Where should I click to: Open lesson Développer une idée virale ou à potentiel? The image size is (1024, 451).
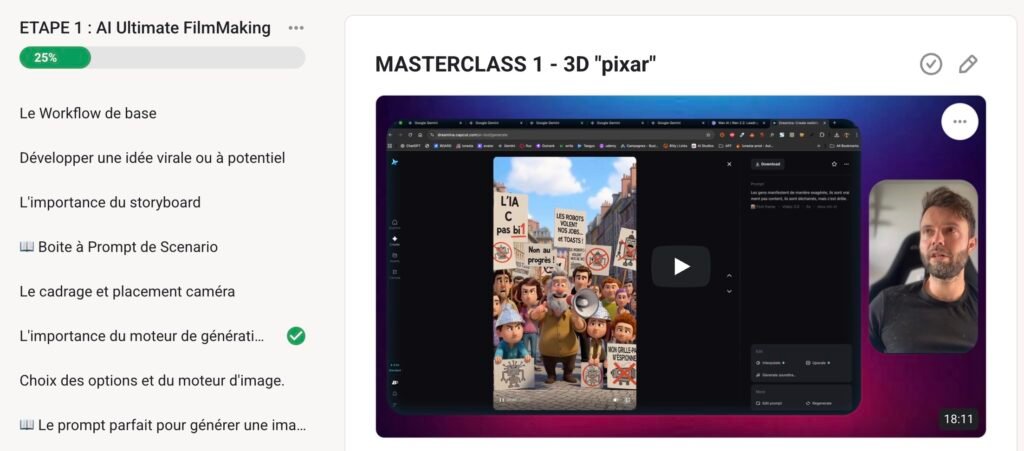[152, 158]
